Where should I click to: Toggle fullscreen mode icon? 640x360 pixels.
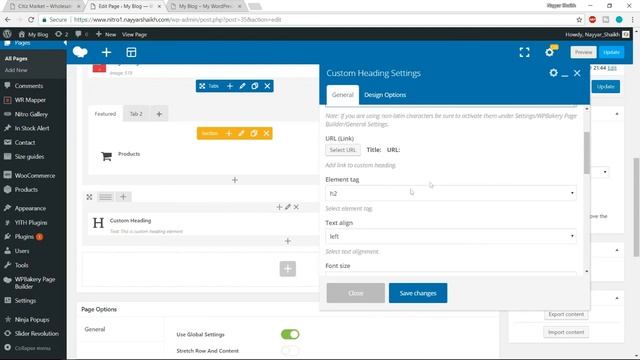point(524,52)
